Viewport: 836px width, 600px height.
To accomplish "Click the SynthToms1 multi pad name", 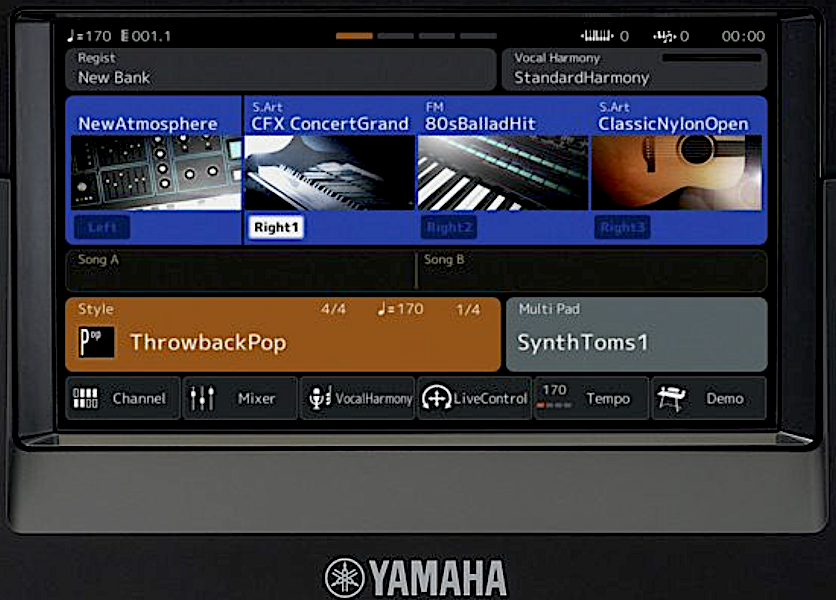I will (583, 342).
